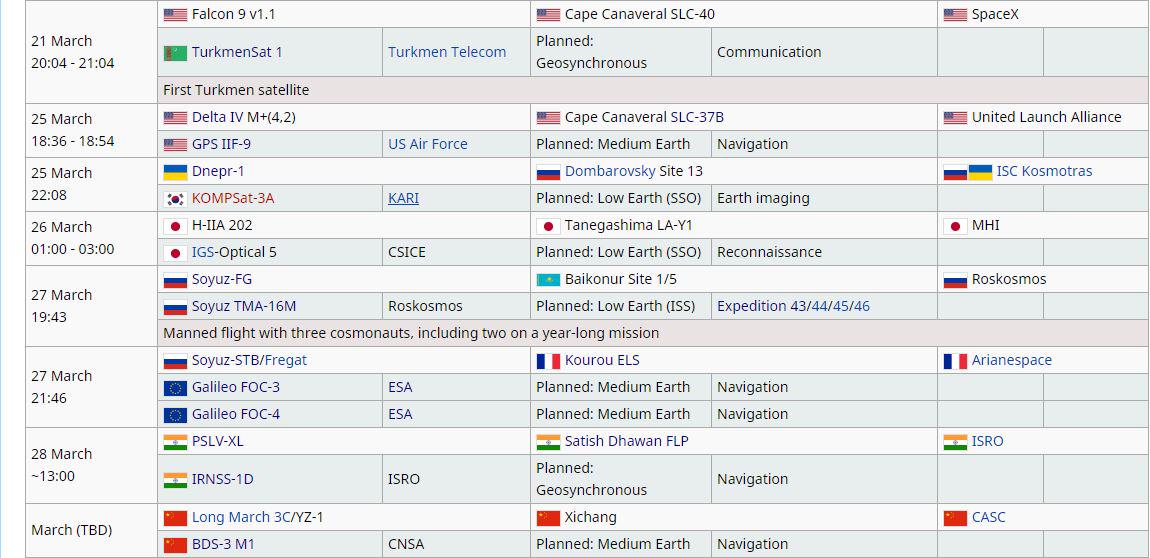
Task: Open the Soyuz TMA-16M link
Action: coord(243,306)
